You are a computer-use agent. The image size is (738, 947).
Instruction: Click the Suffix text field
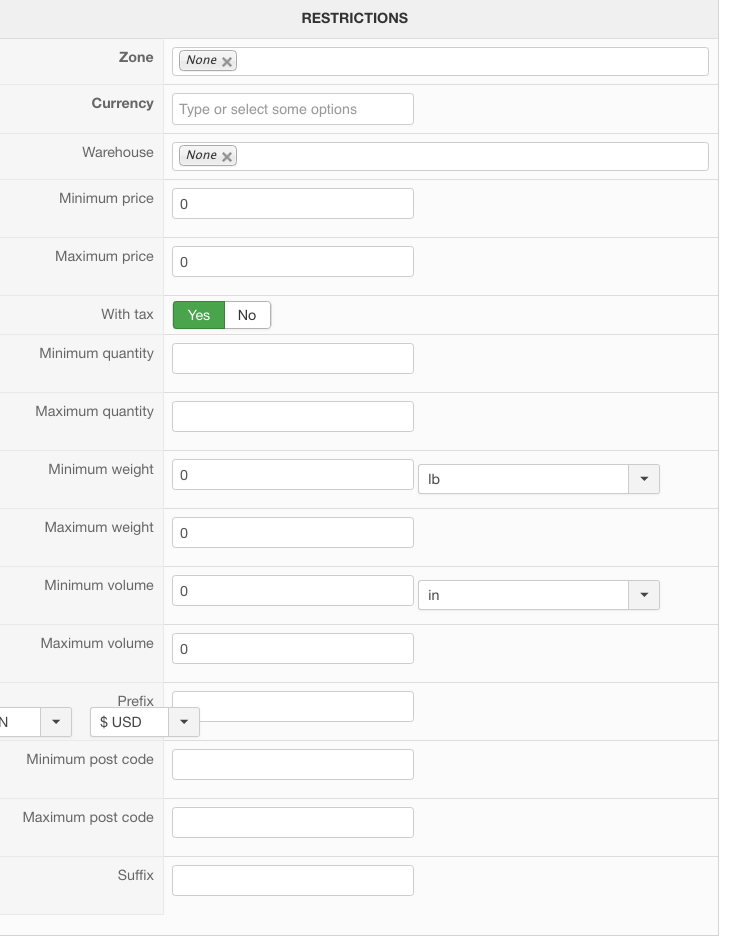(x=293, y=881)
